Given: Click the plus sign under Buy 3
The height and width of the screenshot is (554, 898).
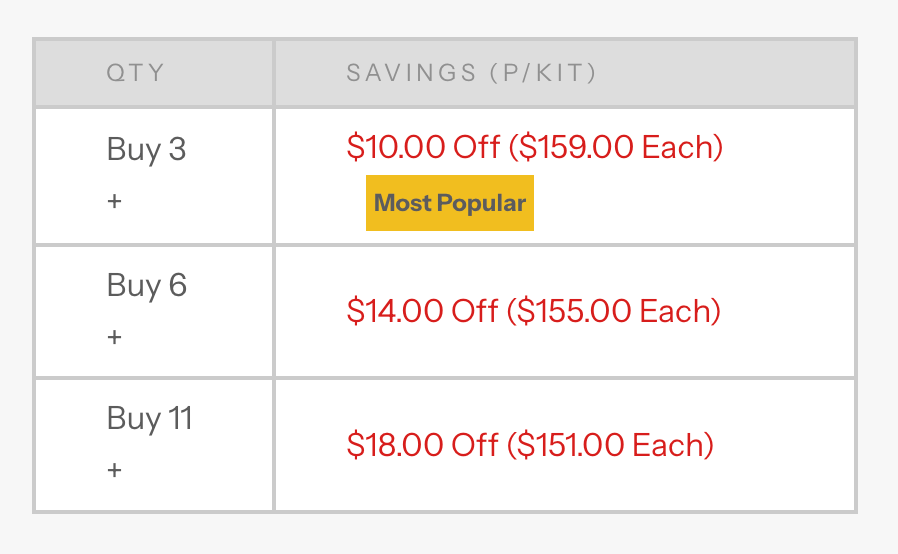Looking at the screenshot, I should [114, 202].
